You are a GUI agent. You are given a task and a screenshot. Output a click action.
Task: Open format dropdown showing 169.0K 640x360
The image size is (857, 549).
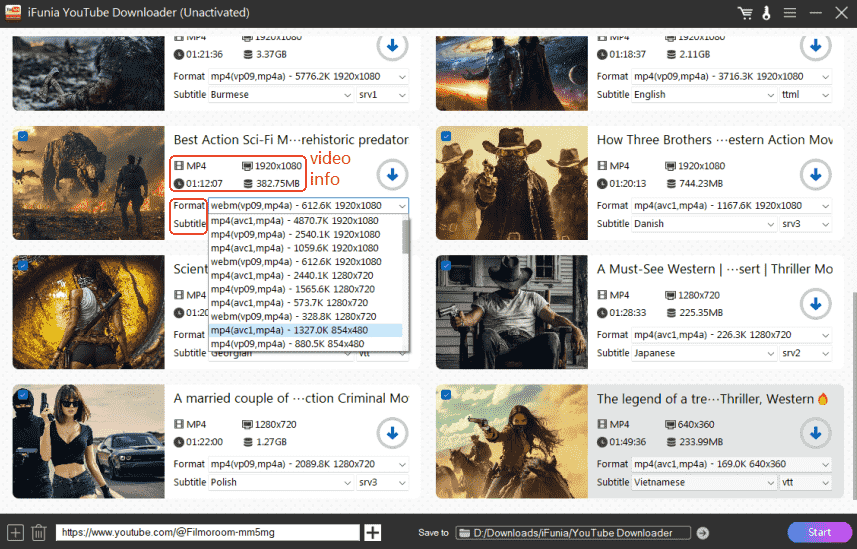tap(730, 464)
